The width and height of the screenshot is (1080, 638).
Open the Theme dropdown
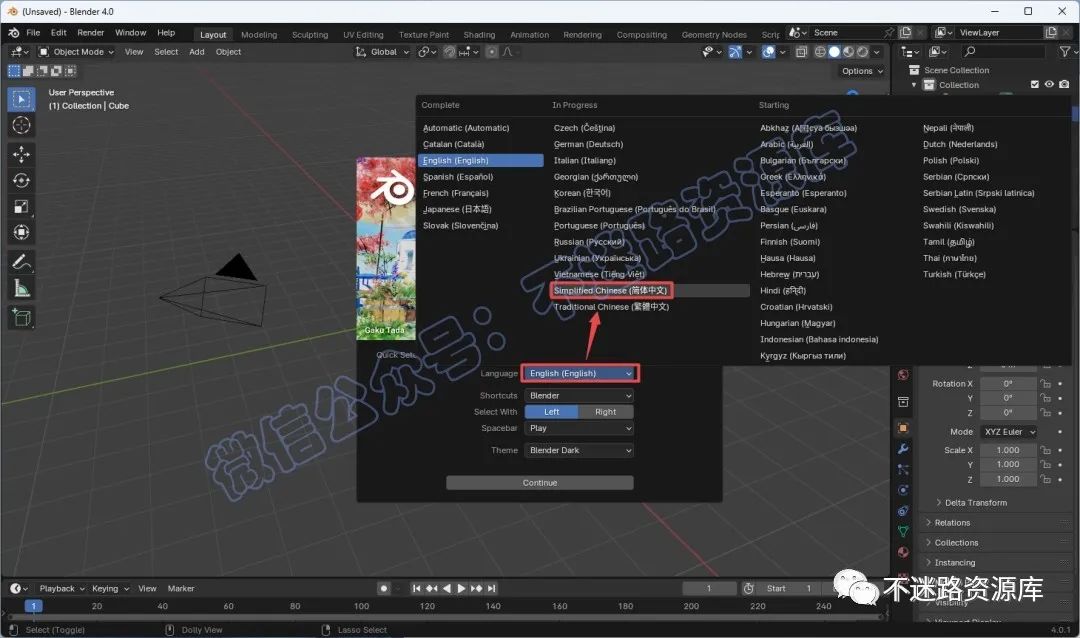(x=579, y=451)
